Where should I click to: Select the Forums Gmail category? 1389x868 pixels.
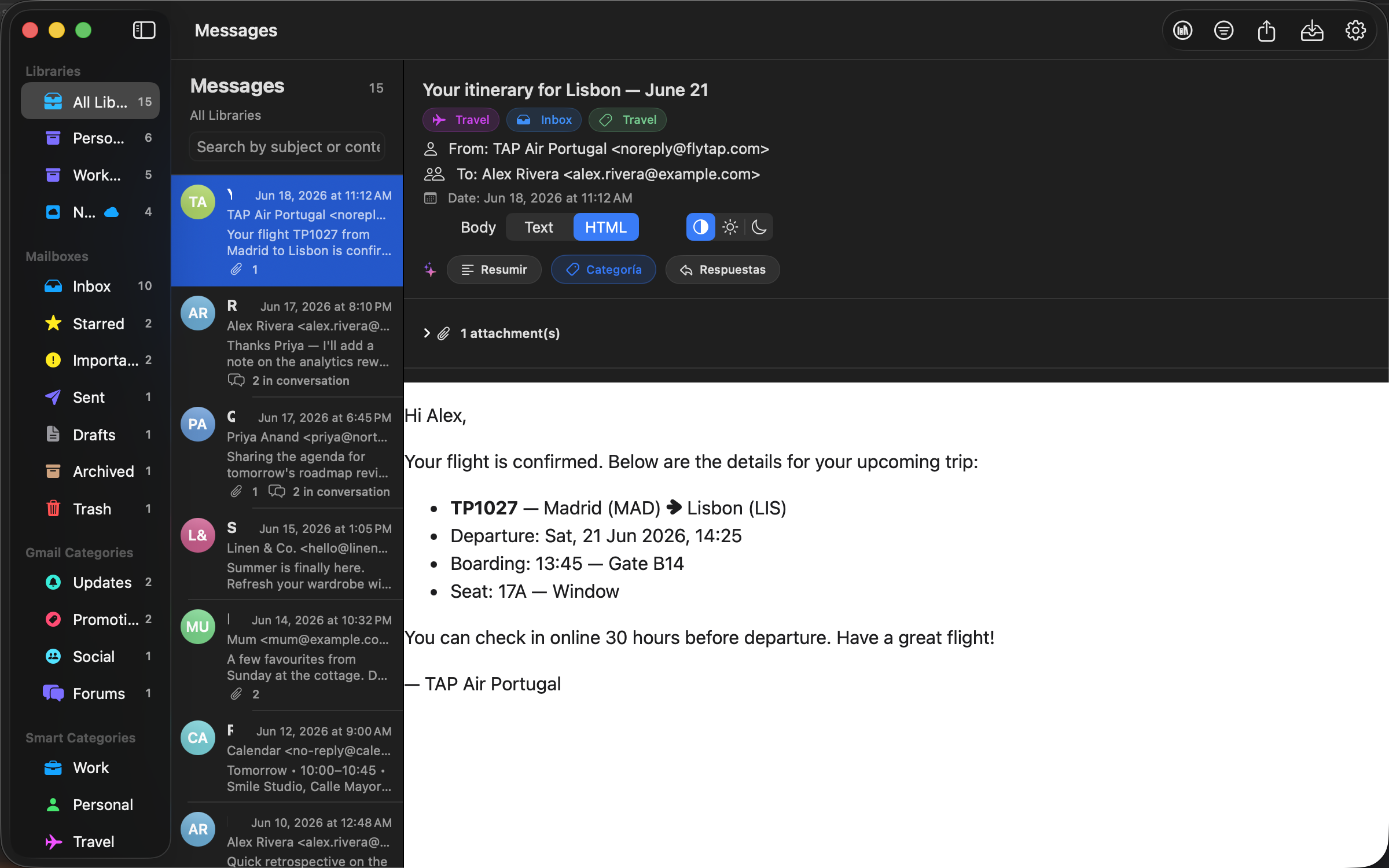[90, 693]
